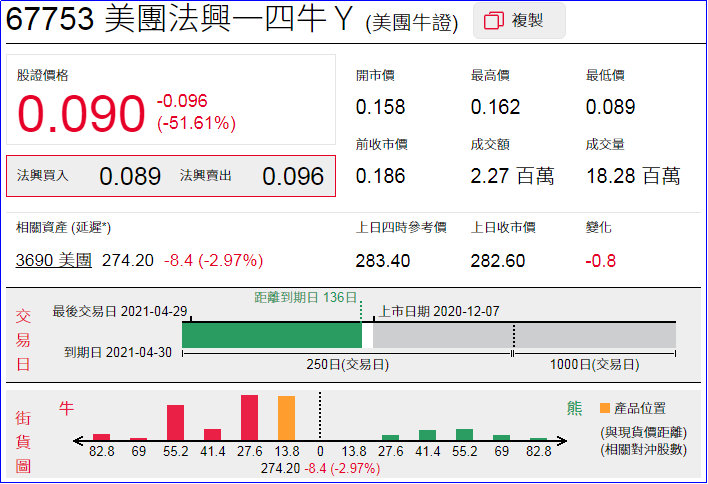Click the 法興買入 bid price 0.089
The width and height of the screenshot is (708, 484).
point(130,176)
